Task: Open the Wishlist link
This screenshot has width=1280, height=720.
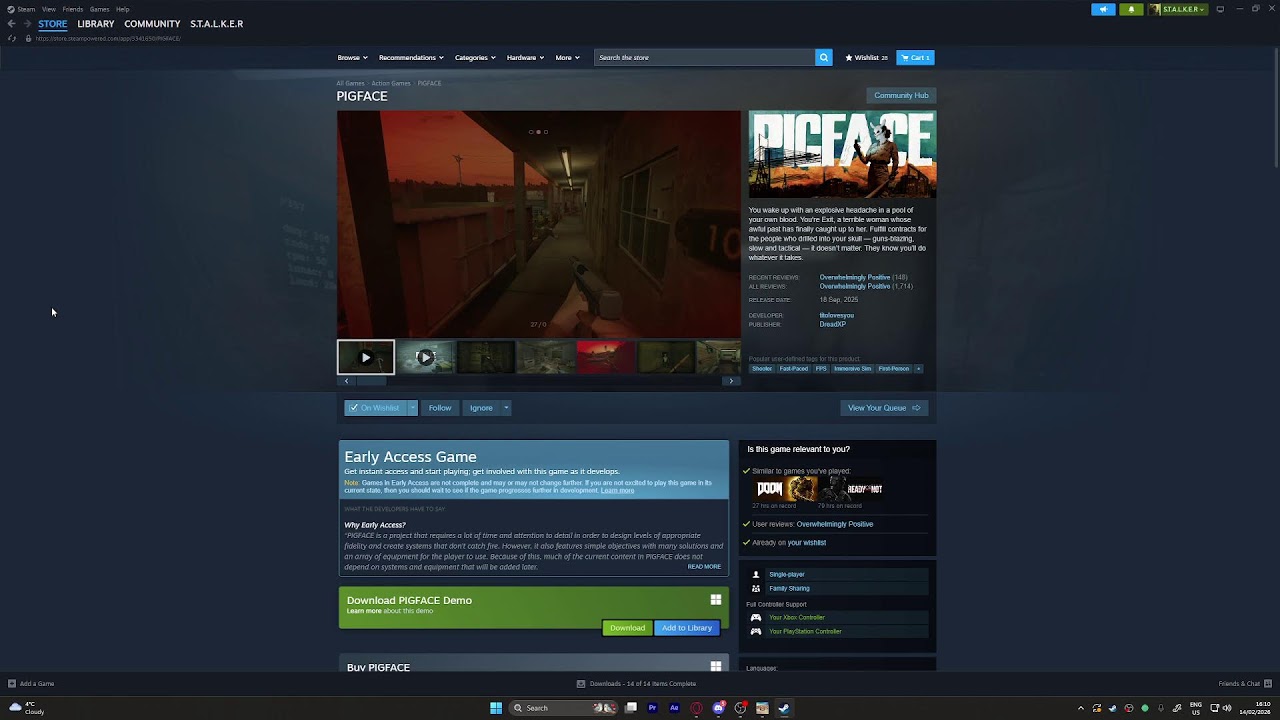Action: [866, 58]
